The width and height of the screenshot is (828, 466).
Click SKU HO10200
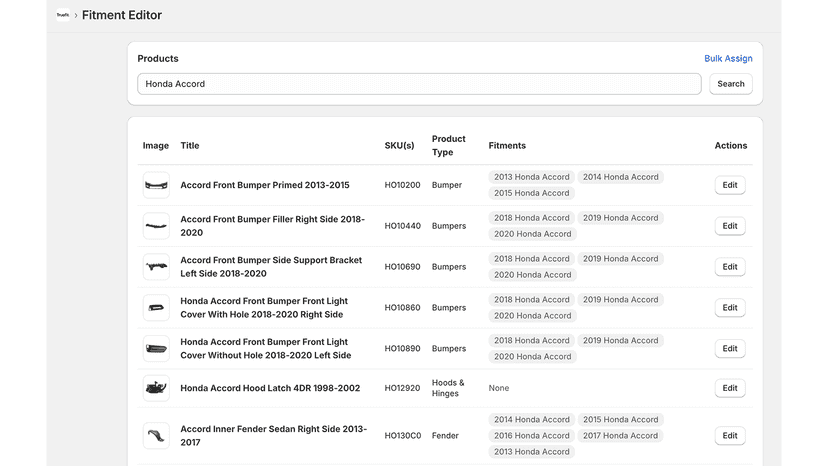click(402, 185)
